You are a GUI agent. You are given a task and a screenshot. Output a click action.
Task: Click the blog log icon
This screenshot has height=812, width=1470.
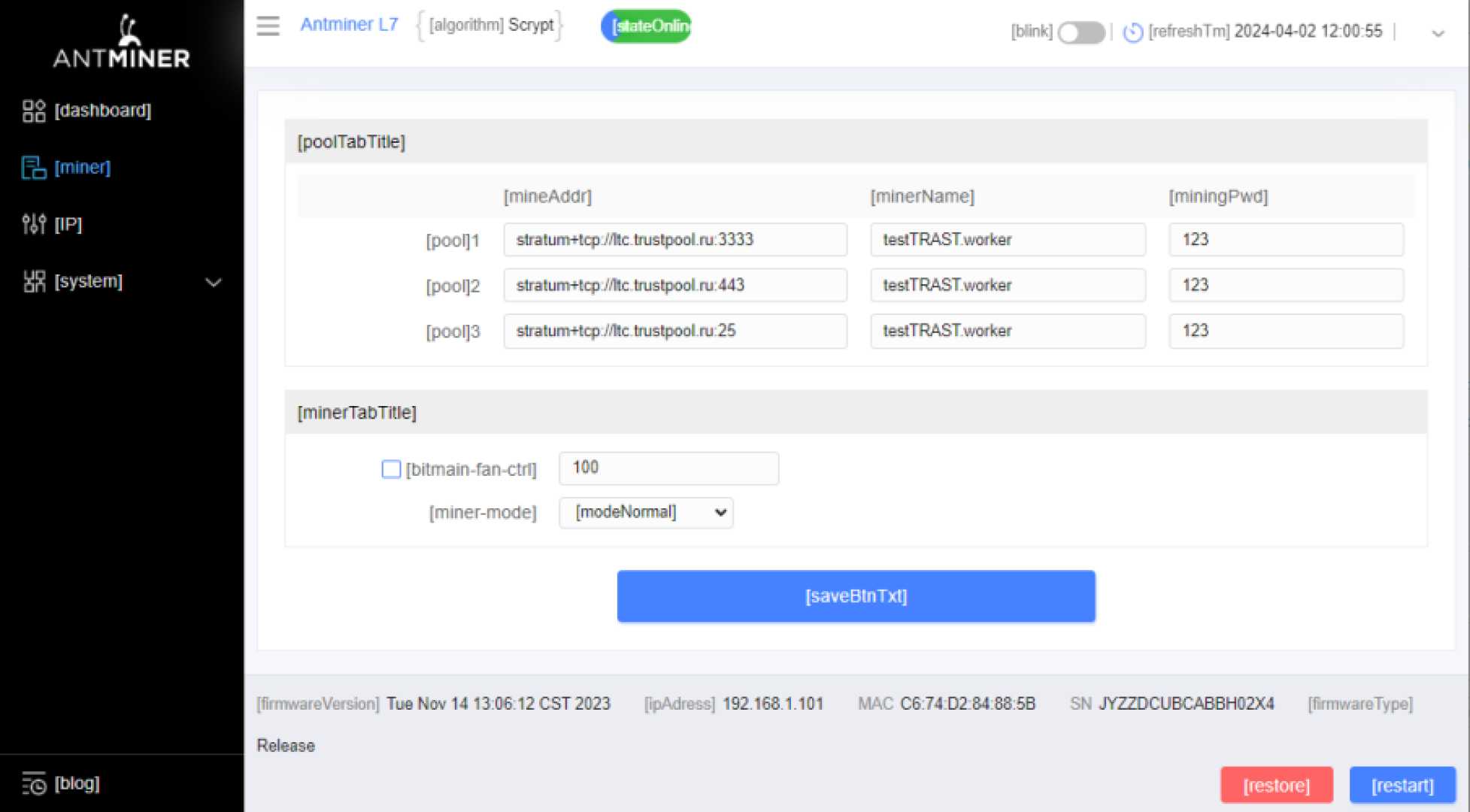click(34, 783)
